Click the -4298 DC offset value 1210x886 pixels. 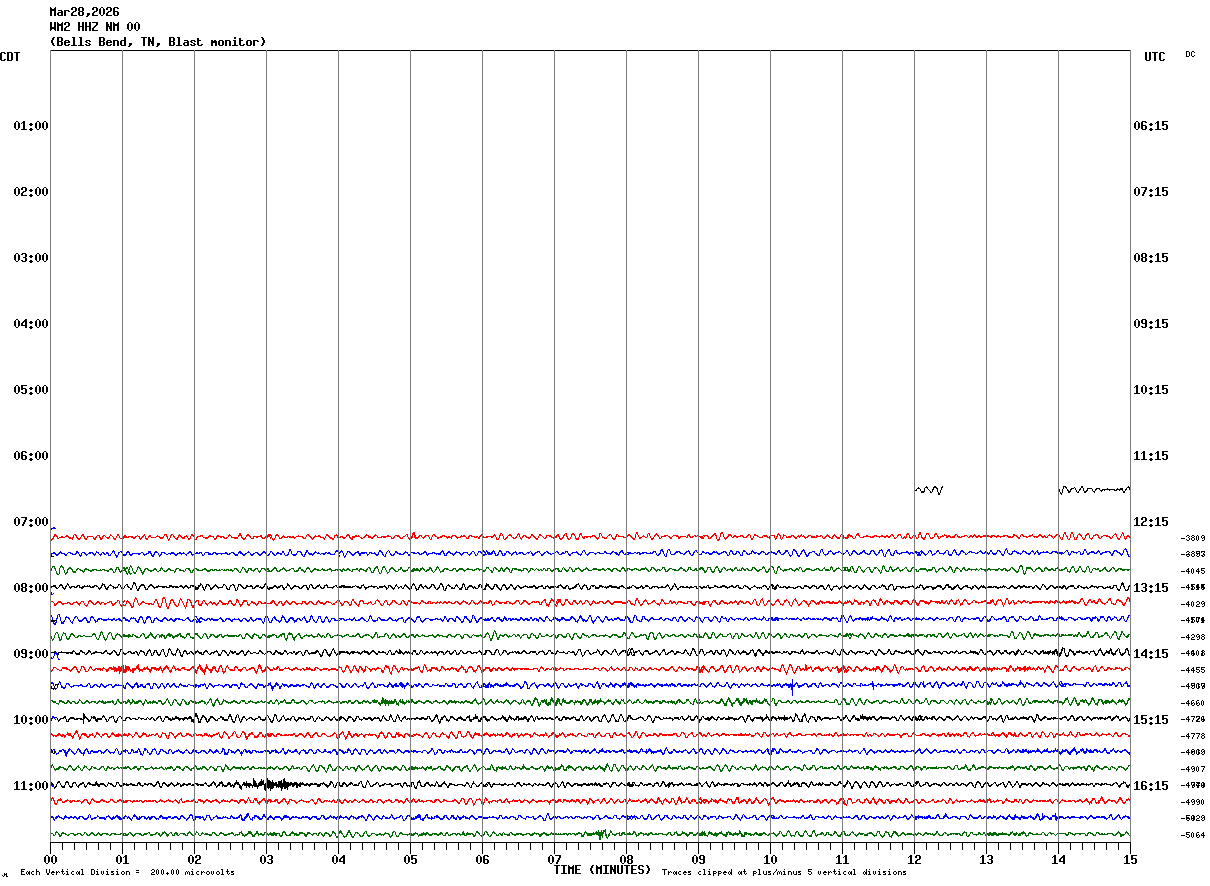(1192, 638)
